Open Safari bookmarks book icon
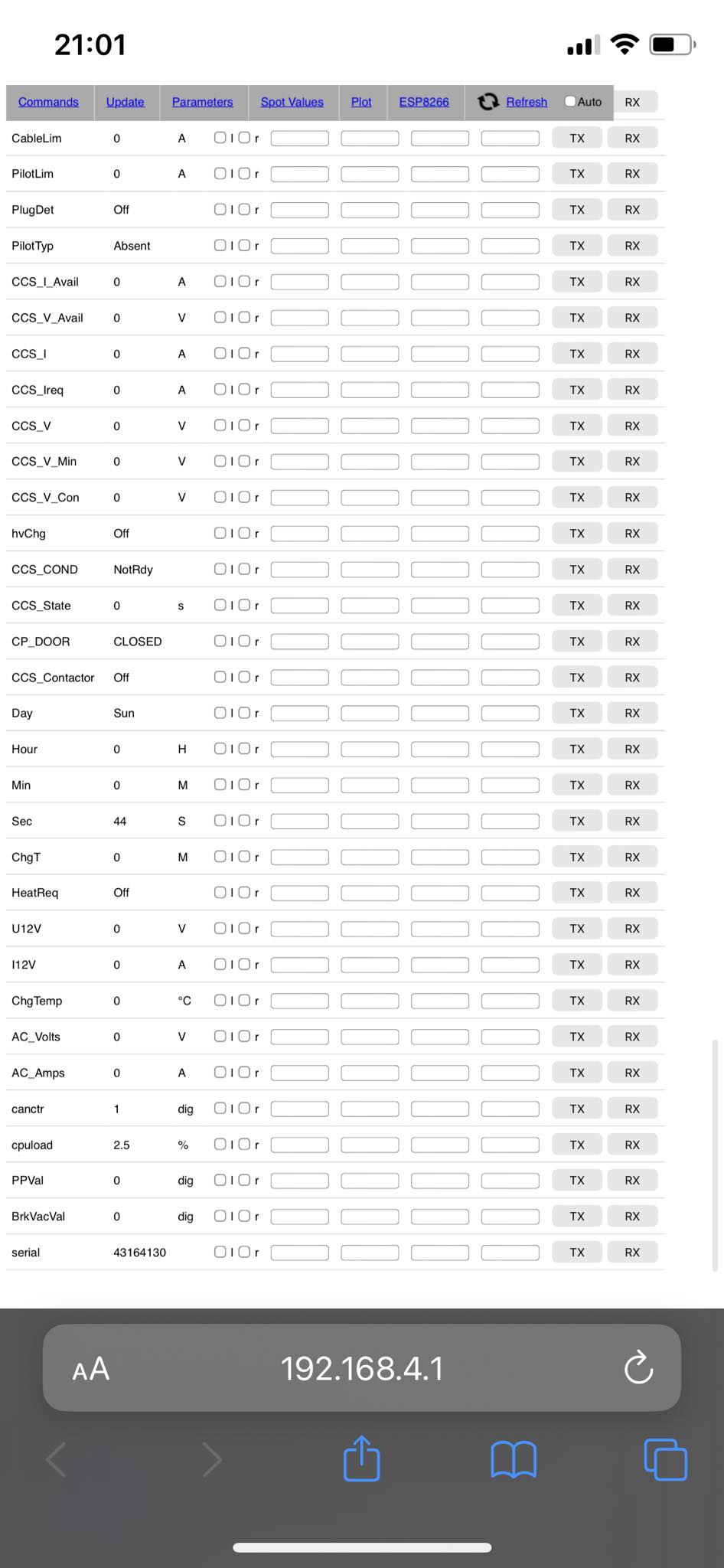Image resolution: width=724 pixels, height=1568 pixels. pos(514,1459)
